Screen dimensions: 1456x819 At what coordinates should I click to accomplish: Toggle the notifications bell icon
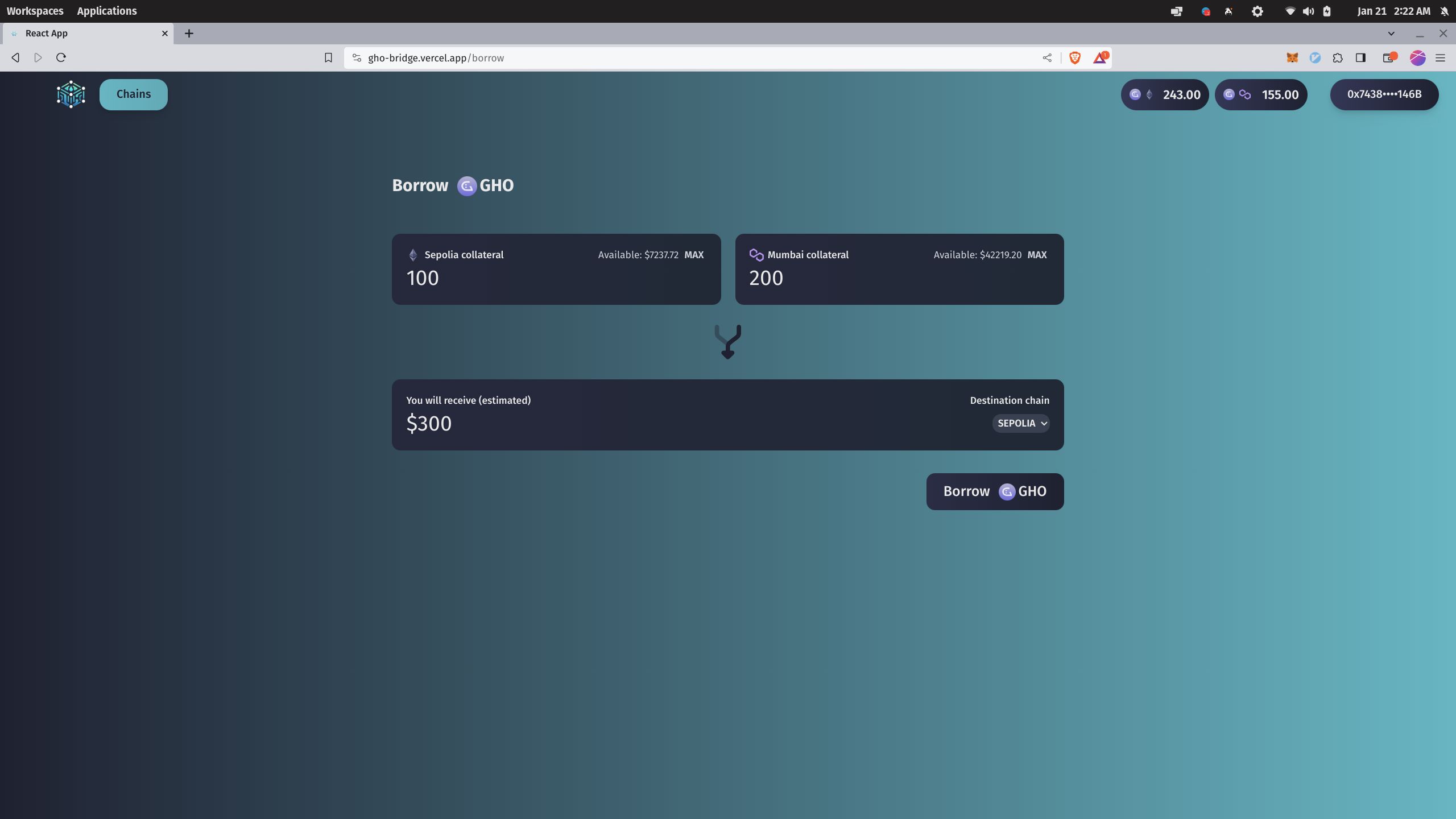click(x=1444, y=11)
